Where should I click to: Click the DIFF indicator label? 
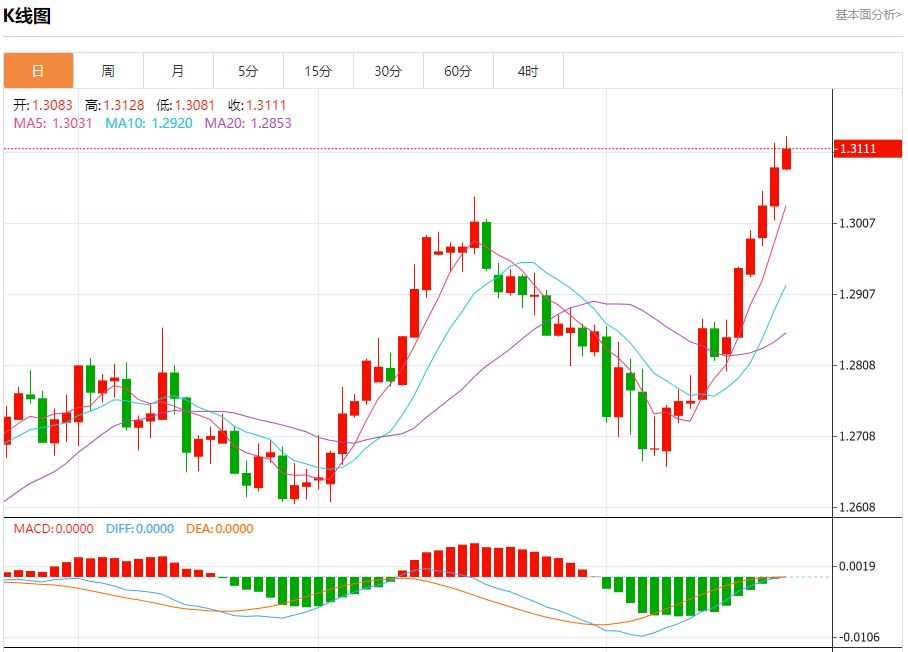point(140,529)
